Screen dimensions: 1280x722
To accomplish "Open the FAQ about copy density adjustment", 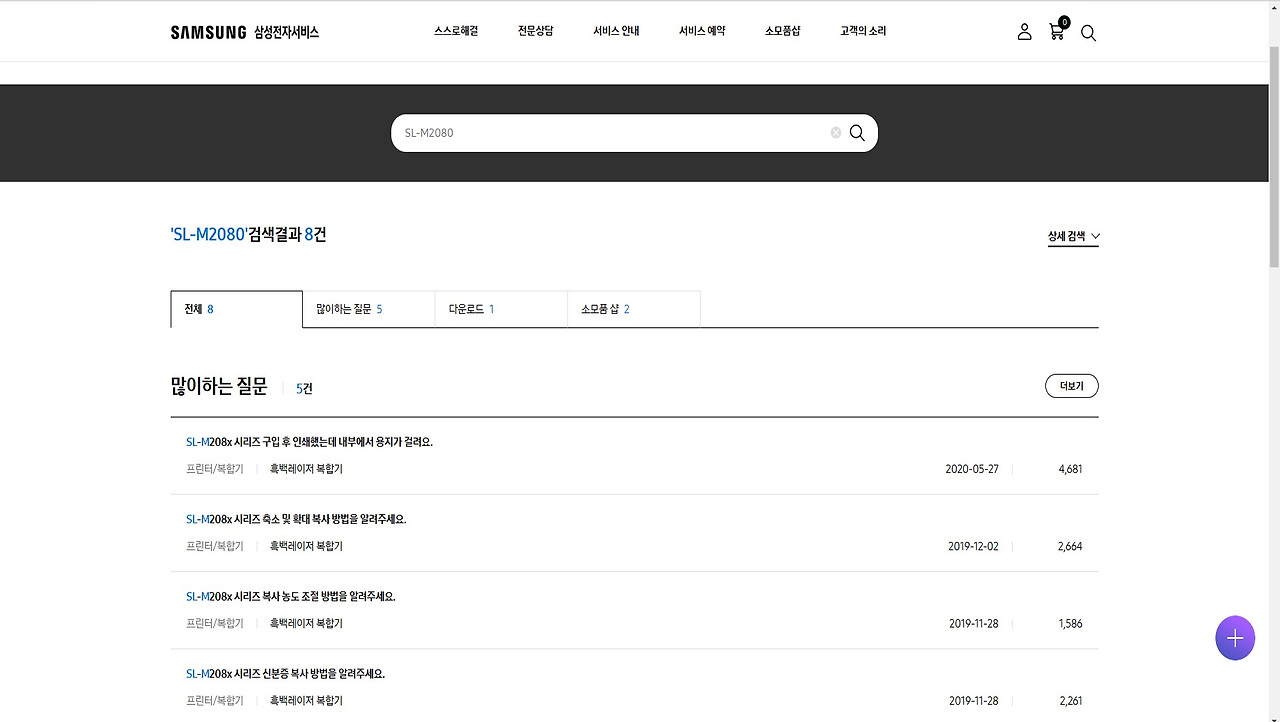I will pos(291,596).
